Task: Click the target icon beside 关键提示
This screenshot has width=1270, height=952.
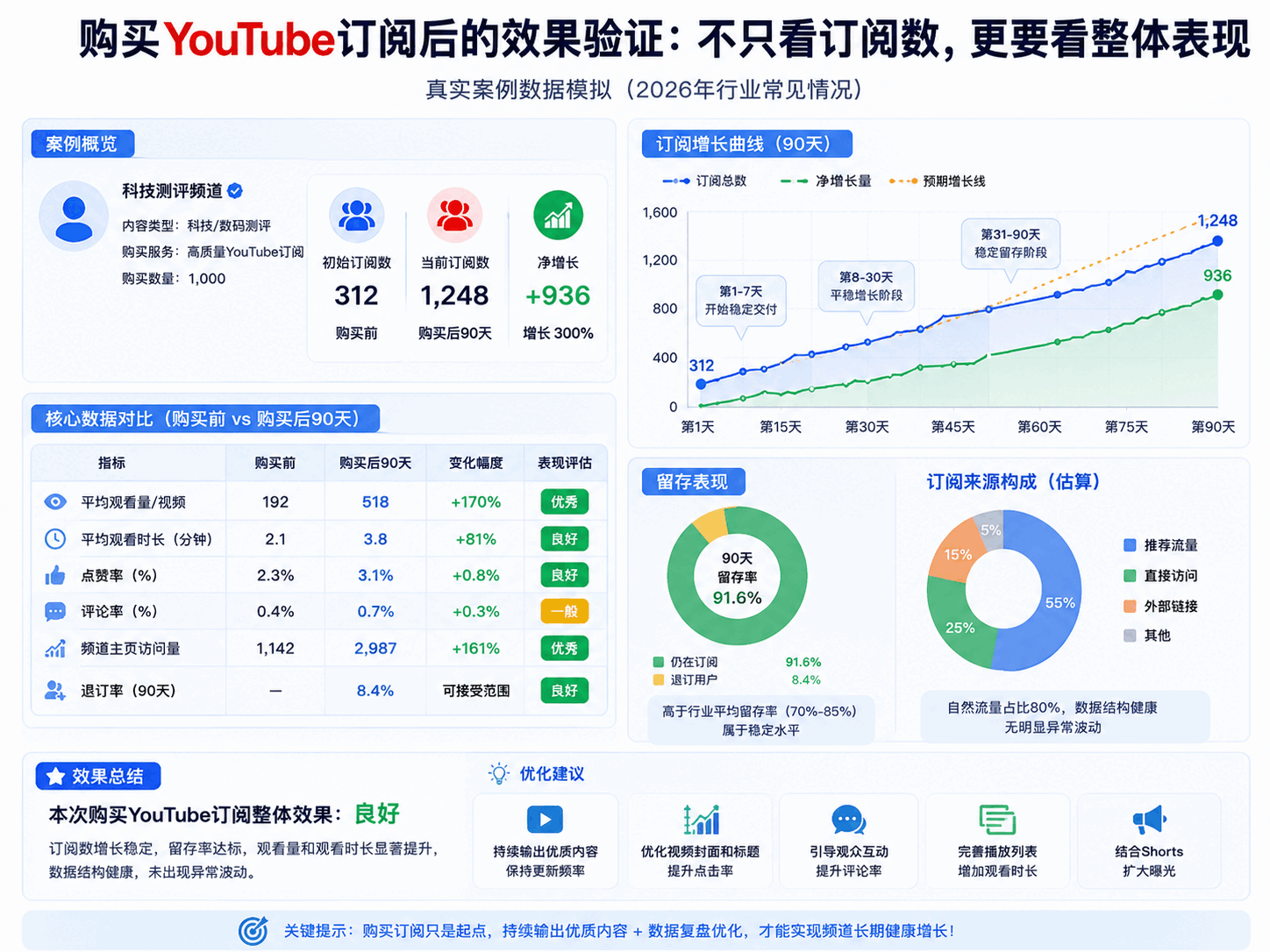Action: coord(253,931)
